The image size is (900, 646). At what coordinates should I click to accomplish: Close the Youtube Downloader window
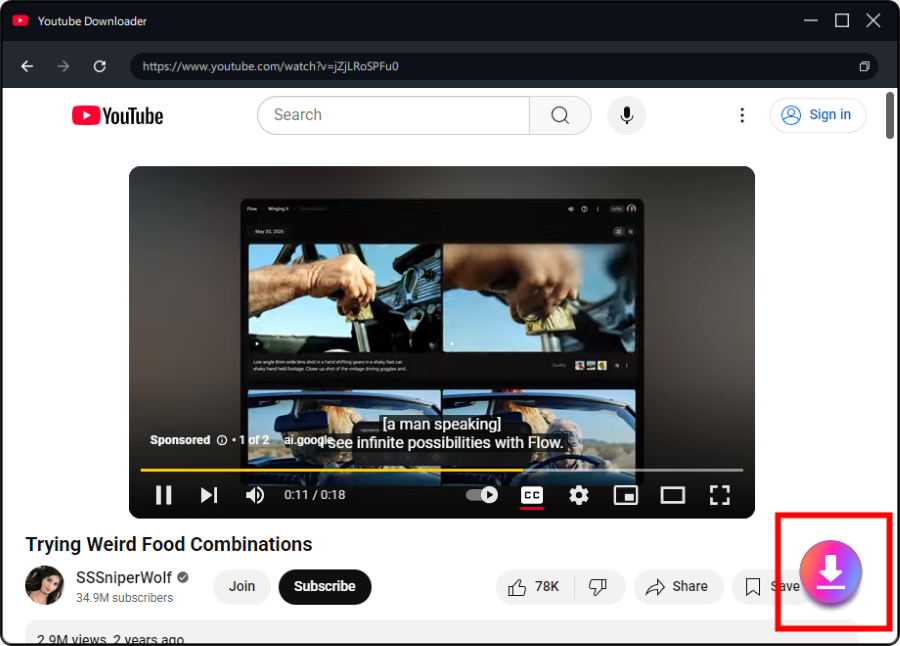(873, 21)
